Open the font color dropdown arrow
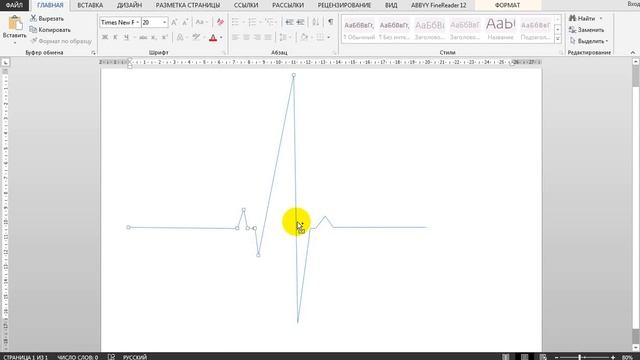Image resolution: width=640 pixels, height=360 pixels. (221, 38)
